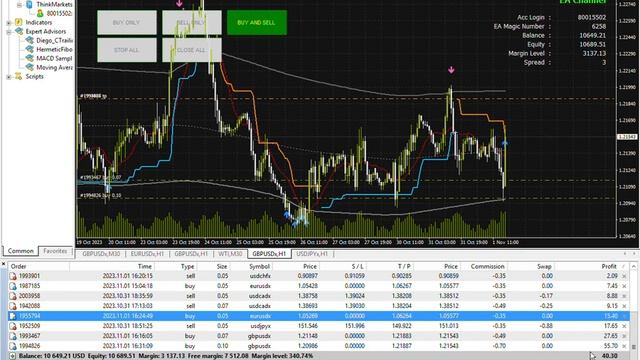Click the 151.546 open price cell

(x=307, y=326)
